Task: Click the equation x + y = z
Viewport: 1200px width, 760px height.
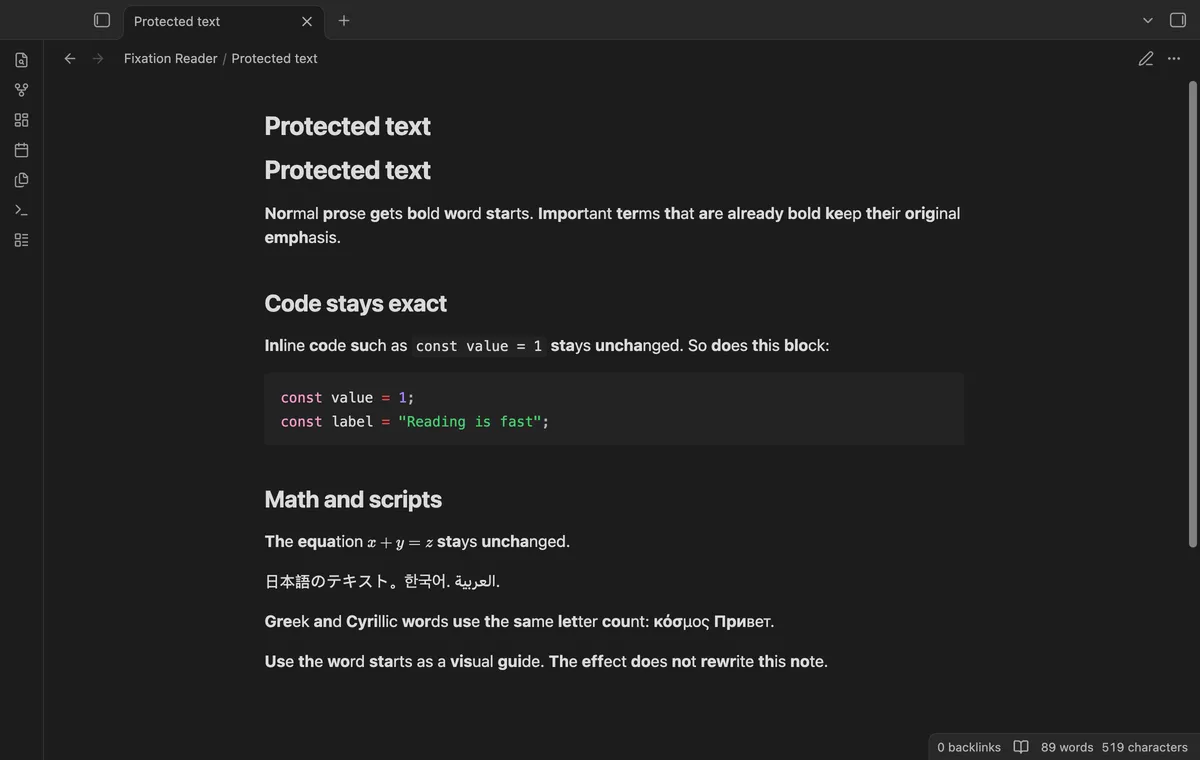Action: tap(400, 542)
